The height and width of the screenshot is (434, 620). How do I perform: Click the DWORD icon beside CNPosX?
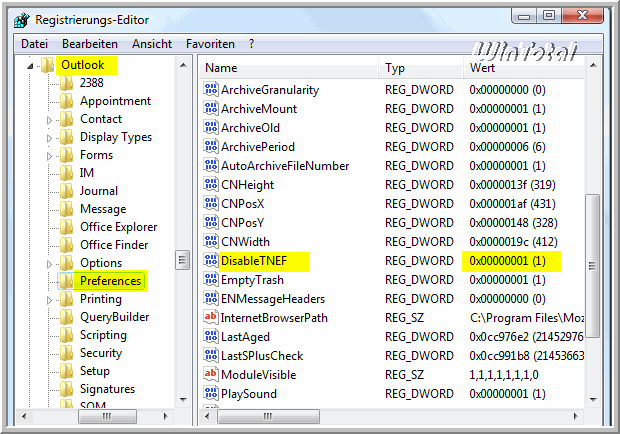[211, 203]
